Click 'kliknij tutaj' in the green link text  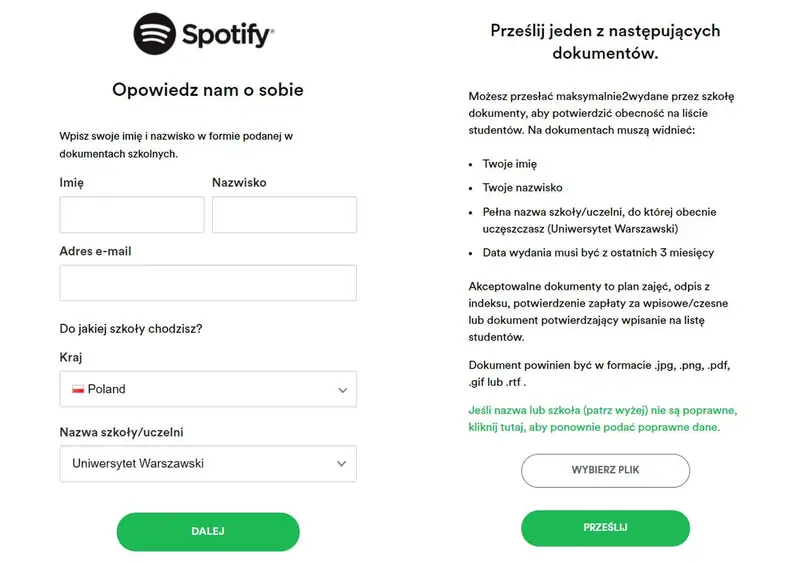(496, 427)
